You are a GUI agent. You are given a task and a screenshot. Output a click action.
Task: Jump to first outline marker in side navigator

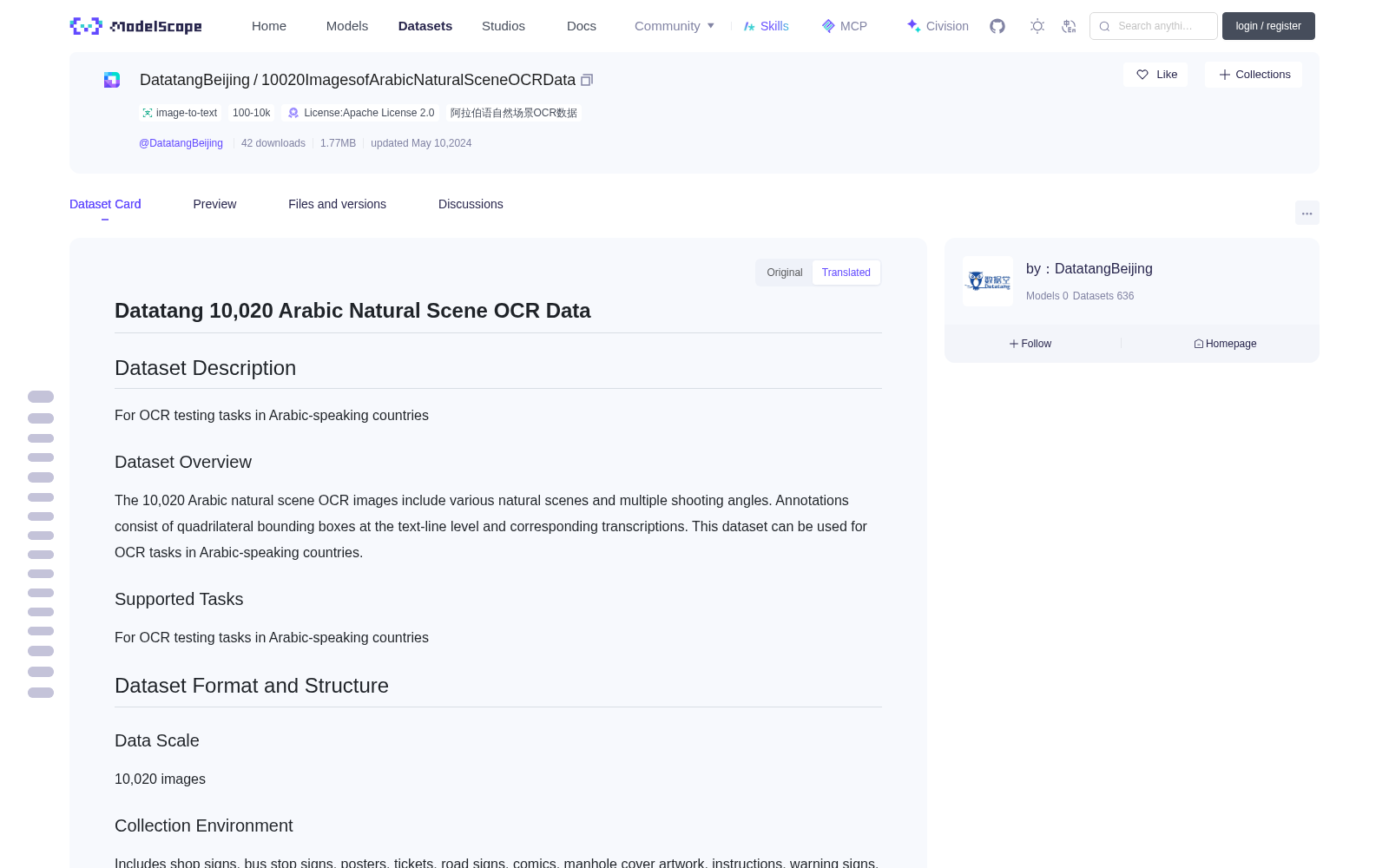(41, 397)
